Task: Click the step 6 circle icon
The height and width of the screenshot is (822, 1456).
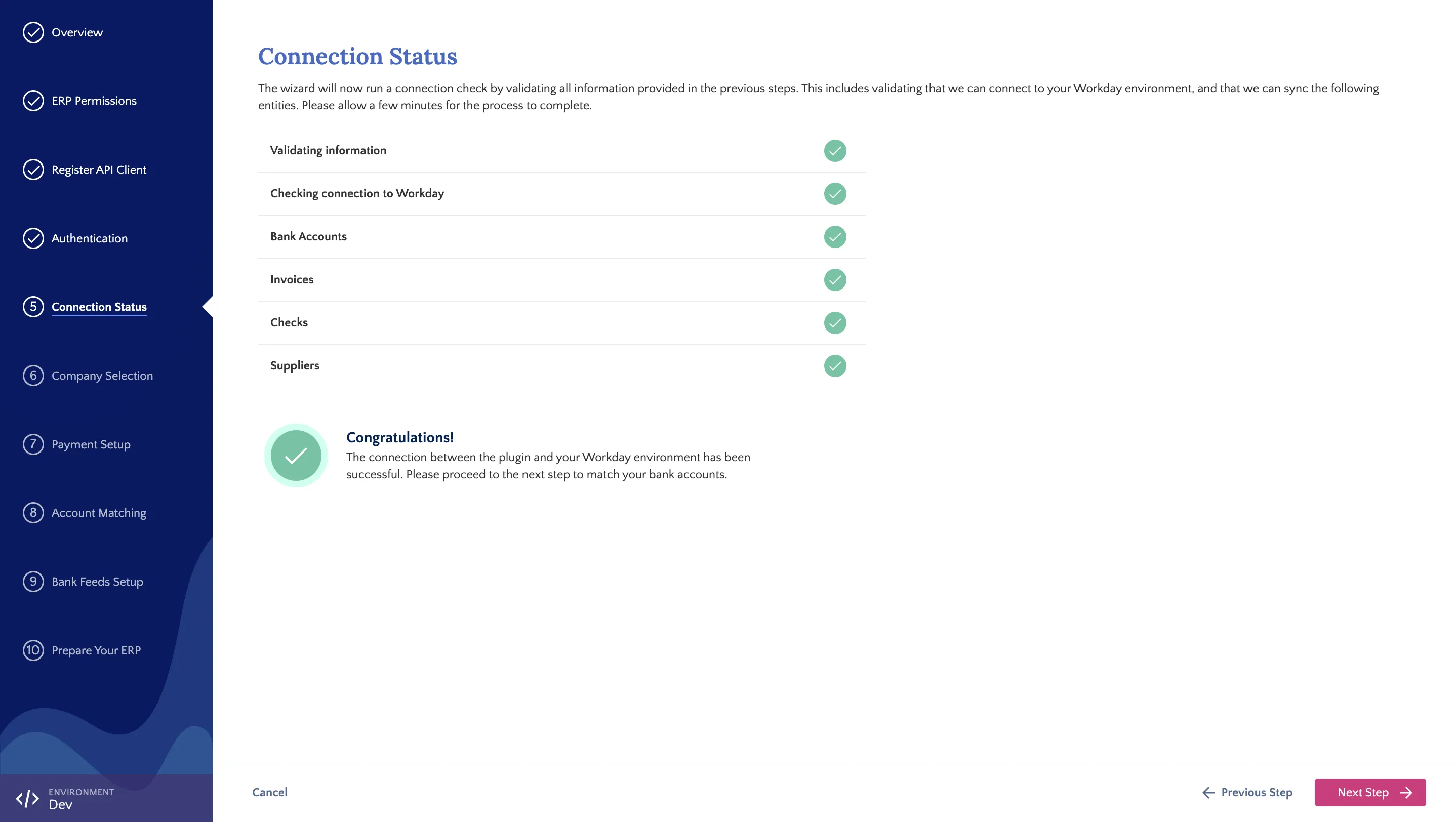Action: (x=33, y=376)
